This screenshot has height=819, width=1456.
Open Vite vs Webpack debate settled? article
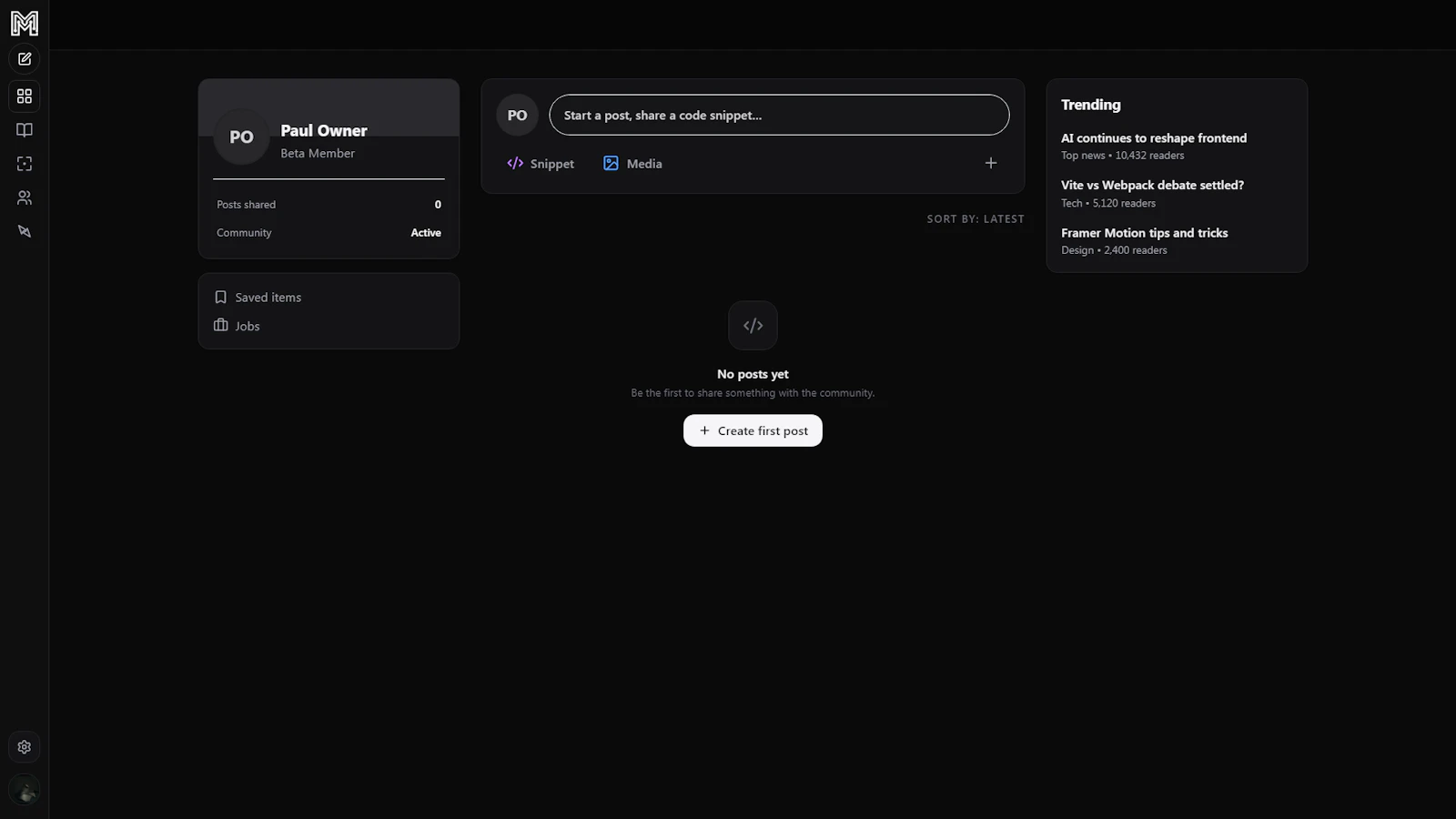[1152, 185]
